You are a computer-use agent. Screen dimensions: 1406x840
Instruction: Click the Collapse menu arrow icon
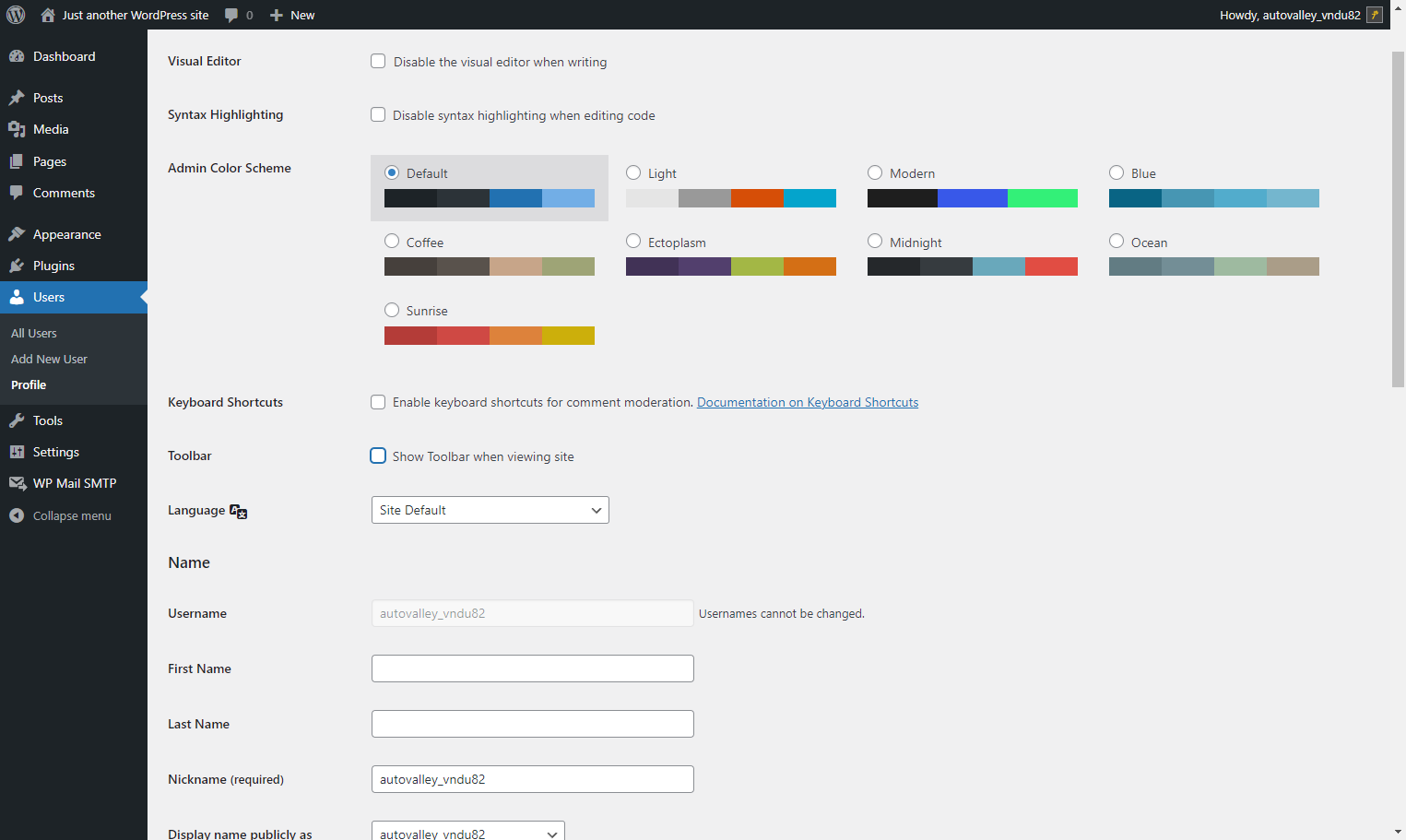pyautogui.click(x=17, y=515)
